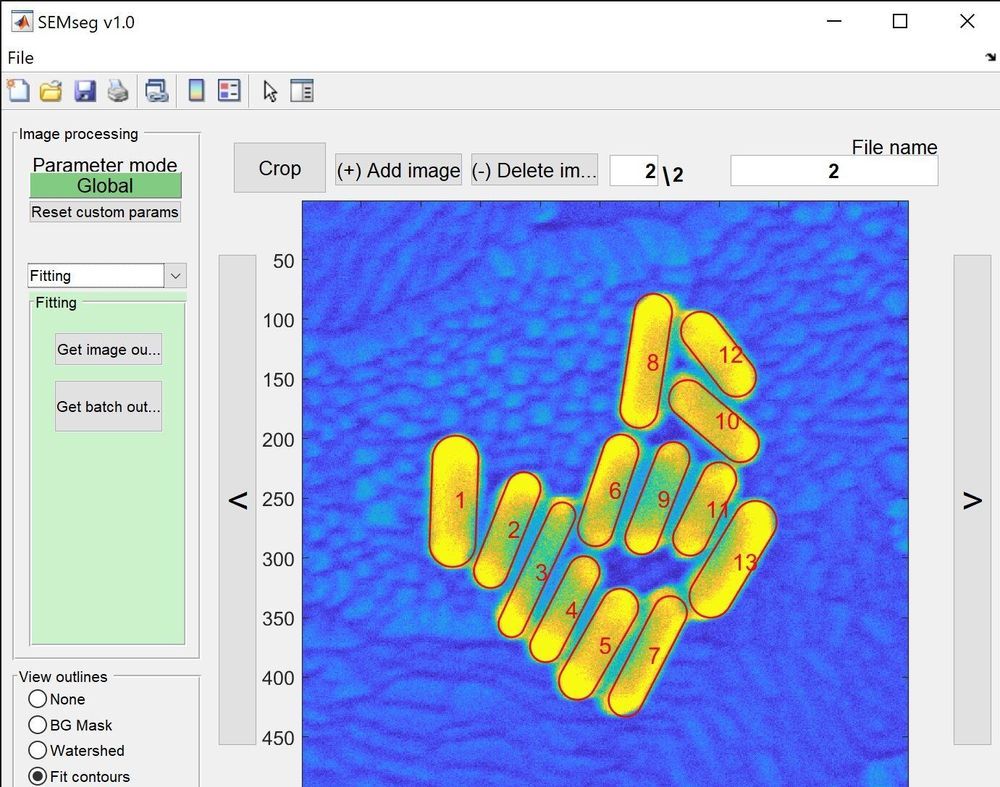
Task: Select the None outline radio button
Action: click(x=38, y=699)
